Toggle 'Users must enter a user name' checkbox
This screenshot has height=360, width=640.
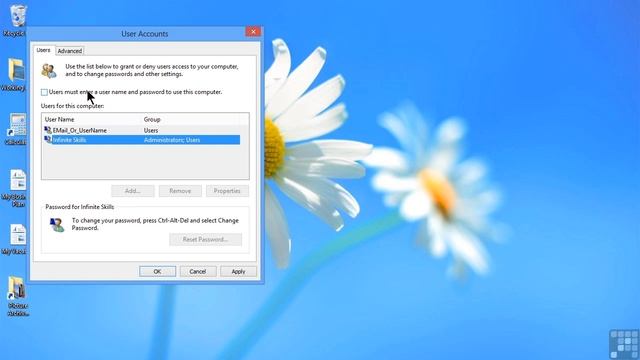pyautogui.click(x=44, y=92)
